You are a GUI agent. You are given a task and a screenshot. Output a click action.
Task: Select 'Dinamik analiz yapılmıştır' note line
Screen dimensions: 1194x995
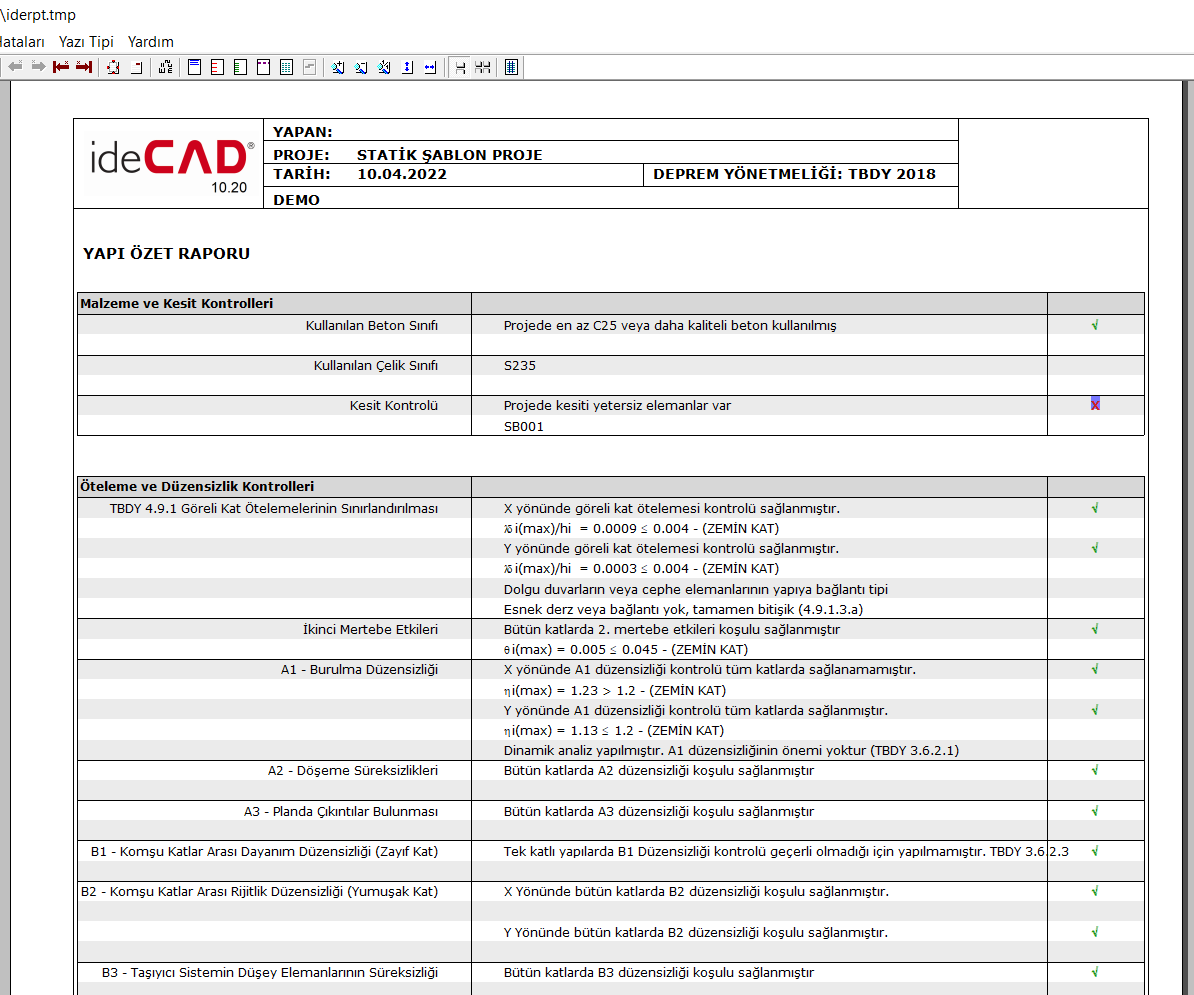(x=731, y=751)
